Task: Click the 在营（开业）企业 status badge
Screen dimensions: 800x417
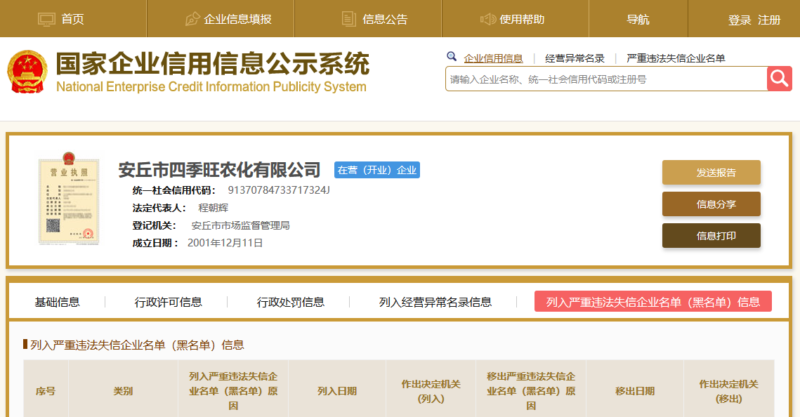Action: (x=377, y=170)
